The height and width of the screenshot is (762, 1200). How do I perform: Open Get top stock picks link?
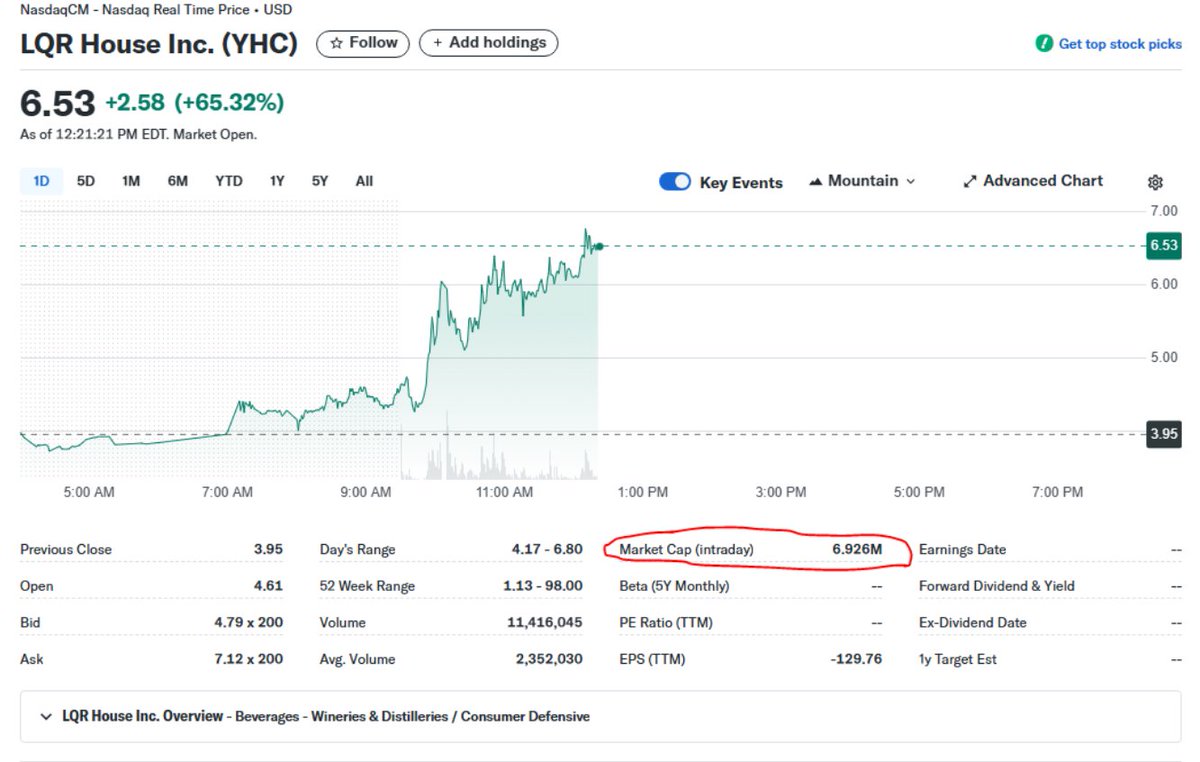[1108, 44]
